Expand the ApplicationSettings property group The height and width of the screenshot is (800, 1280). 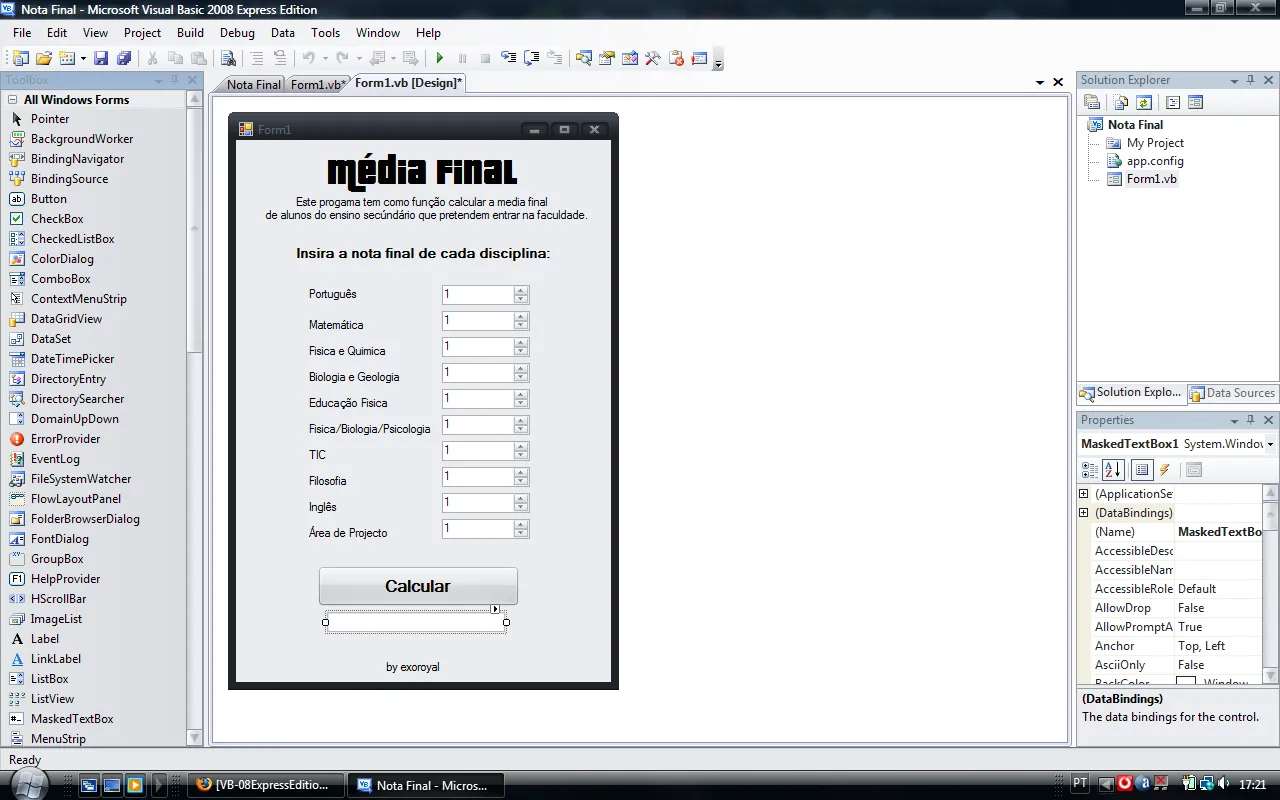pos(1083,492)
